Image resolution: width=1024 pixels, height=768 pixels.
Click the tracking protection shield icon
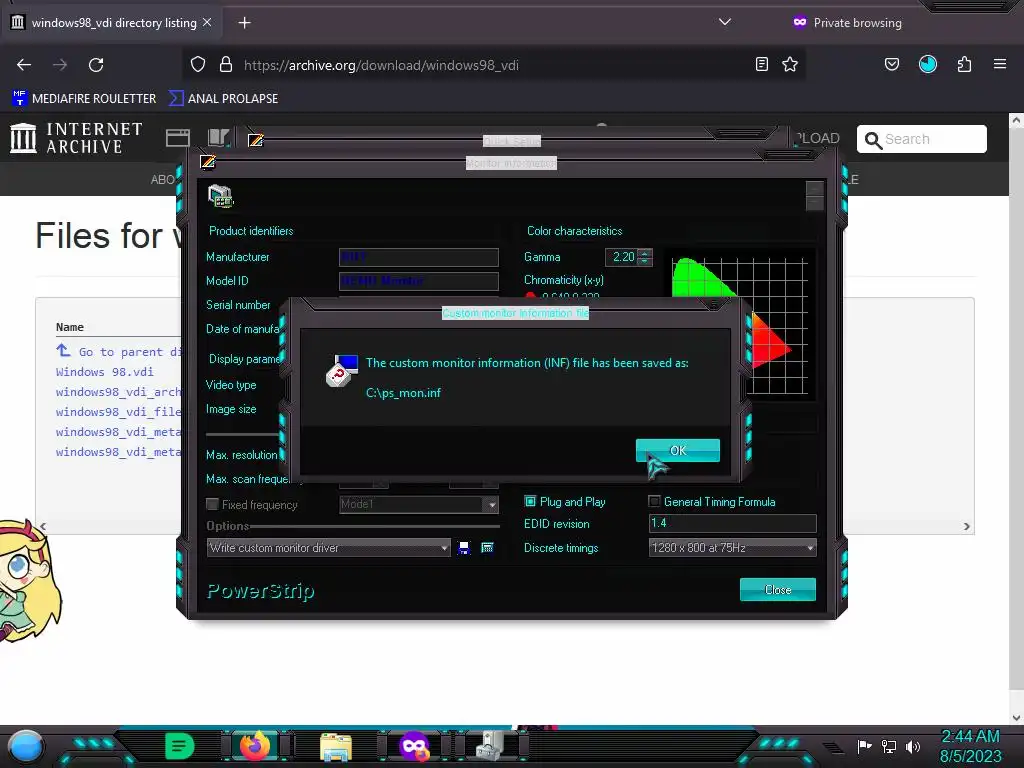coord(198,65)
